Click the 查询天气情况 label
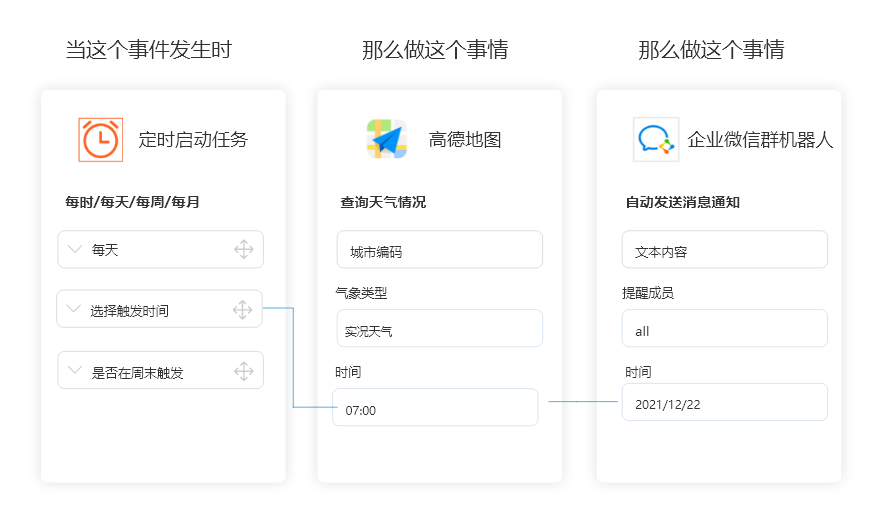 tap(383, 202)
